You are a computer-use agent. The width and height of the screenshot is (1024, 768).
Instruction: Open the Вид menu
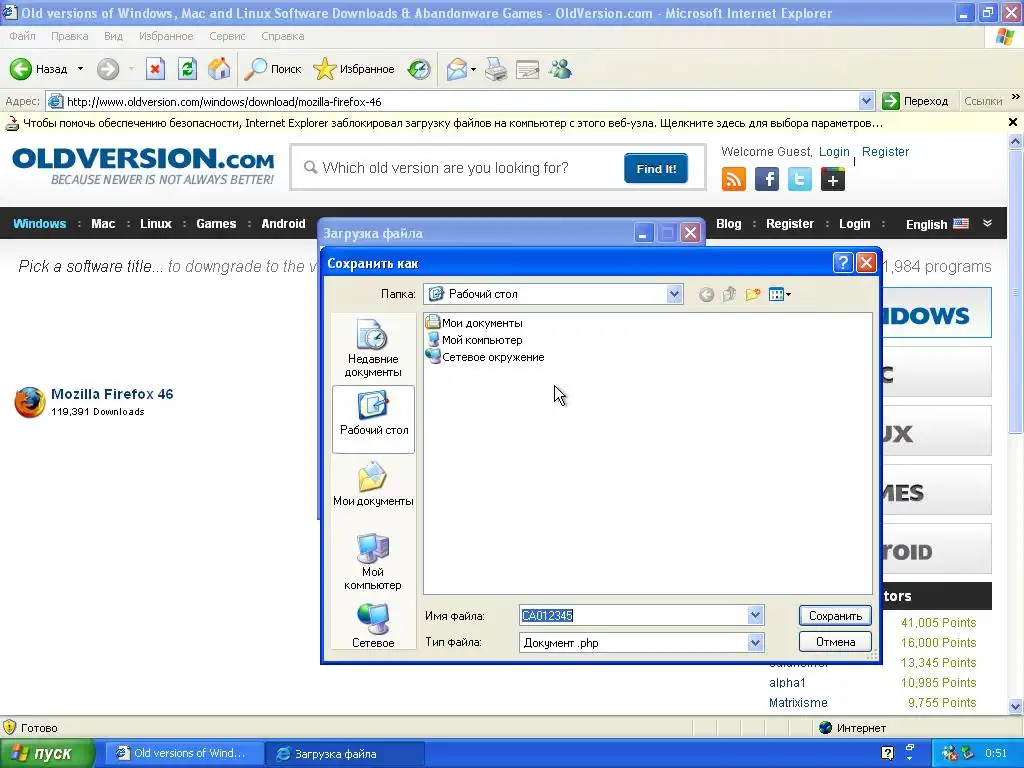(114, 36)
